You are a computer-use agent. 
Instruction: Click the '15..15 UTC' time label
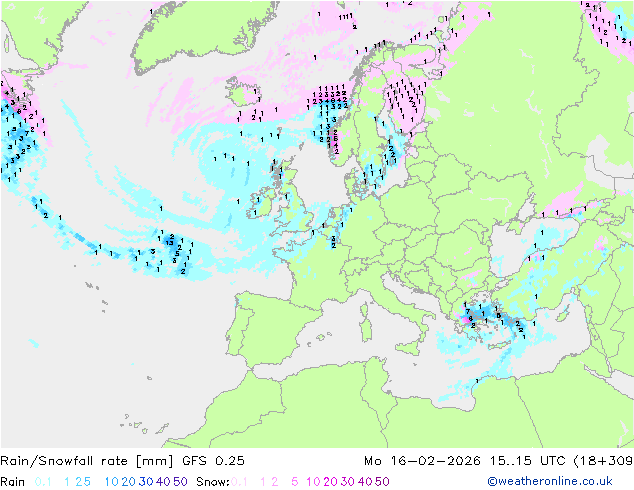tap(527, 461)
